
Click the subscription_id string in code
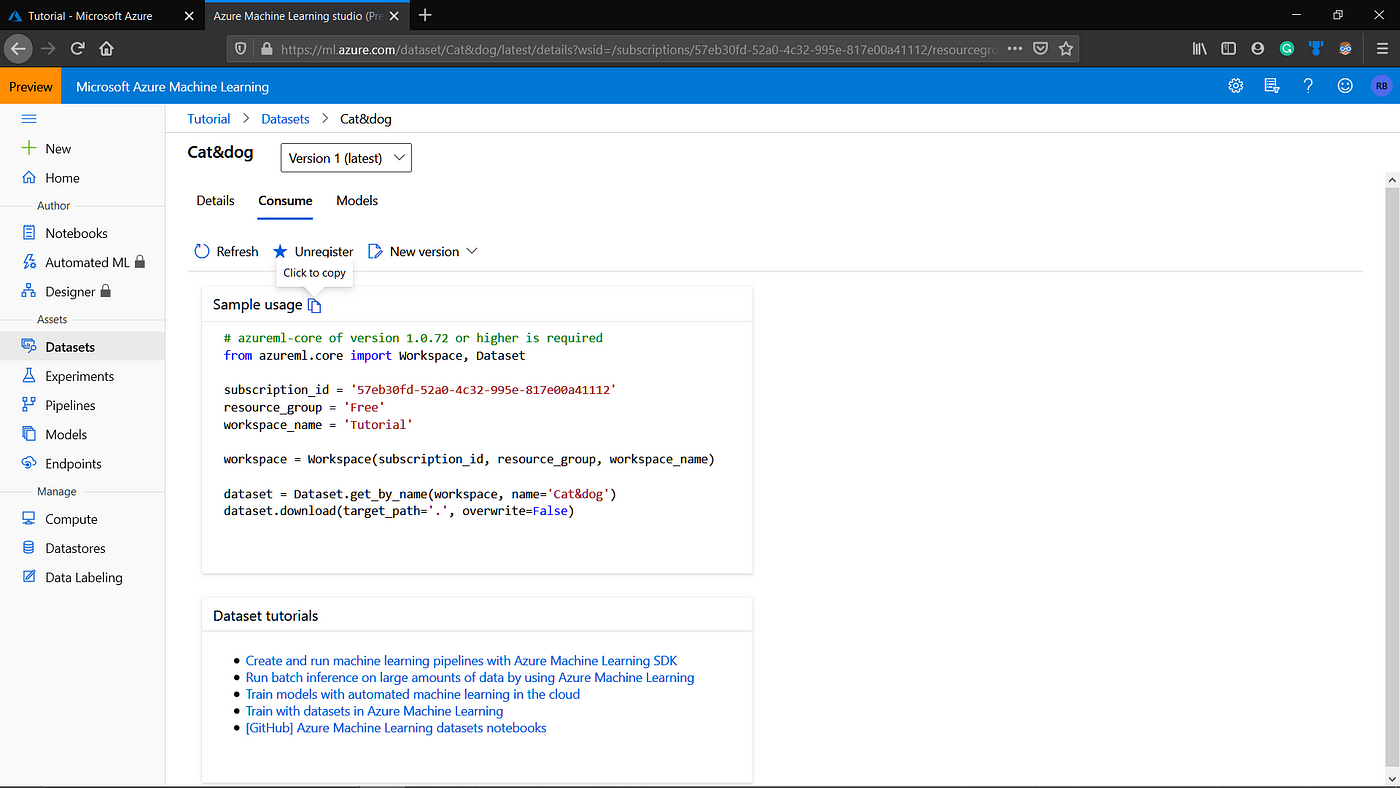483,390
